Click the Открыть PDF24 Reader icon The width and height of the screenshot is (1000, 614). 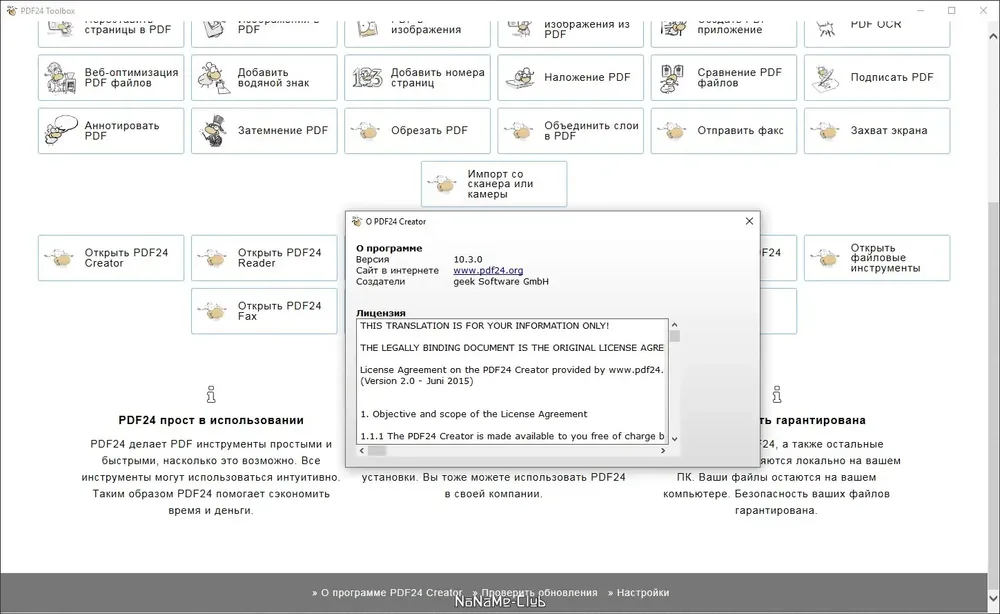point(213,258)
